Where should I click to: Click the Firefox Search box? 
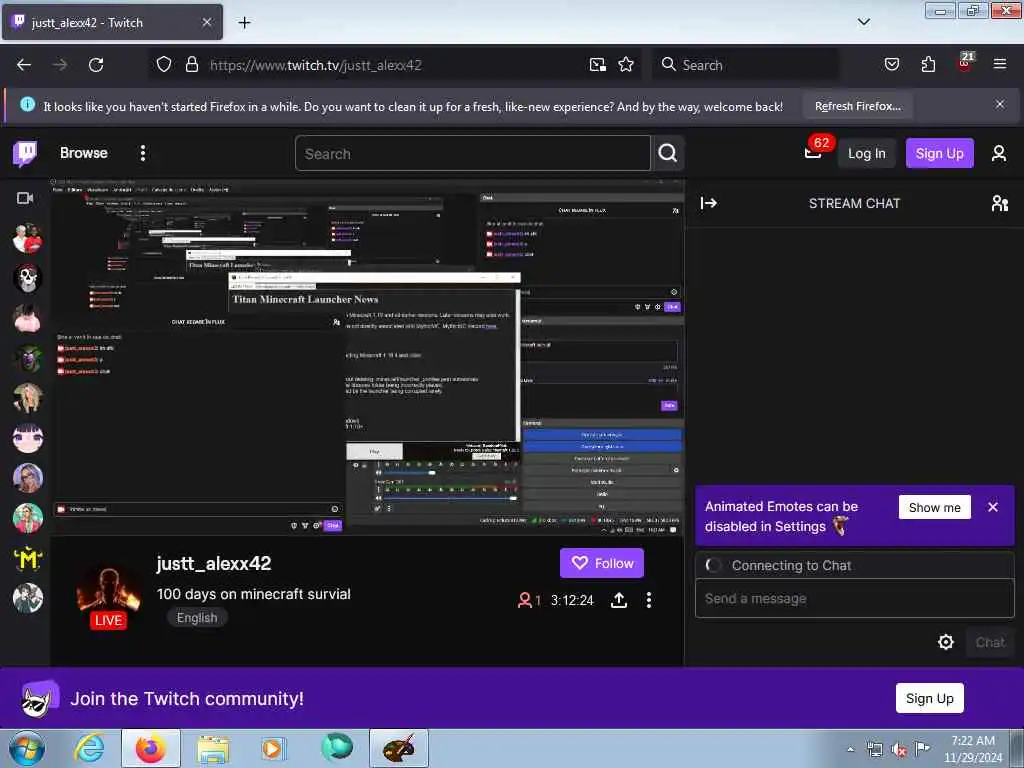tap(747, 65)
